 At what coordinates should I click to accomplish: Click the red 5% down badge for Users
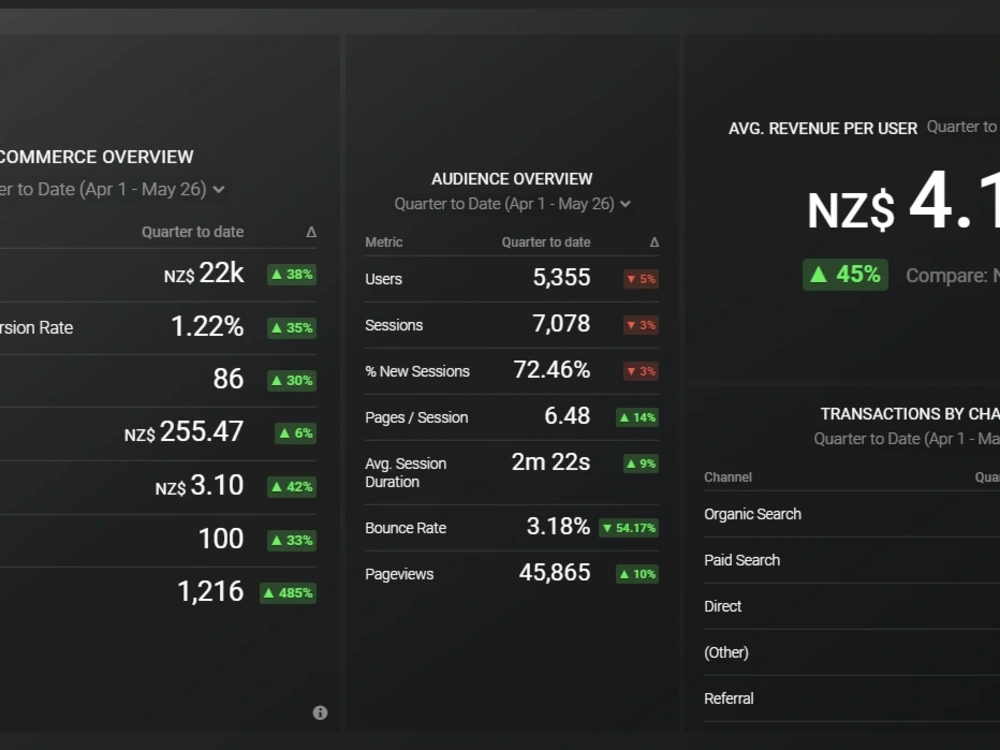[641, 279]
